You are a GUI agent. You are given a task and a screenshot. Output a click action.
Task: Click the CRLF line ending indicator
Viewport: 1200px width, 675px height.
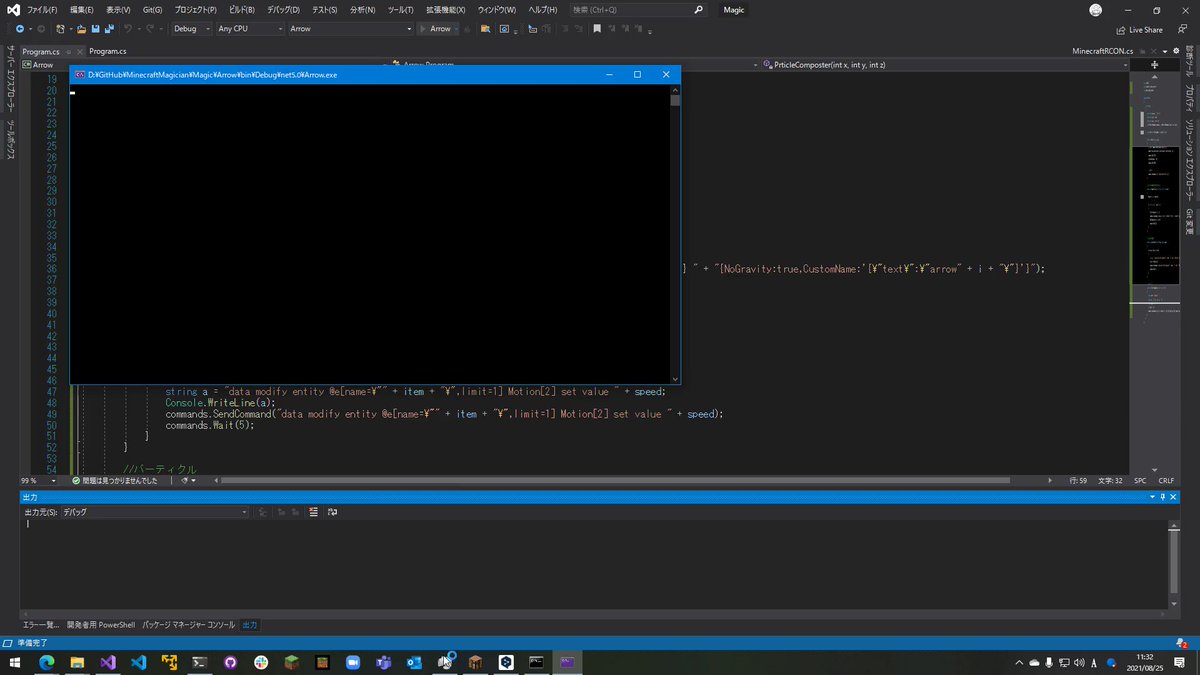(x=1166, y=480)
